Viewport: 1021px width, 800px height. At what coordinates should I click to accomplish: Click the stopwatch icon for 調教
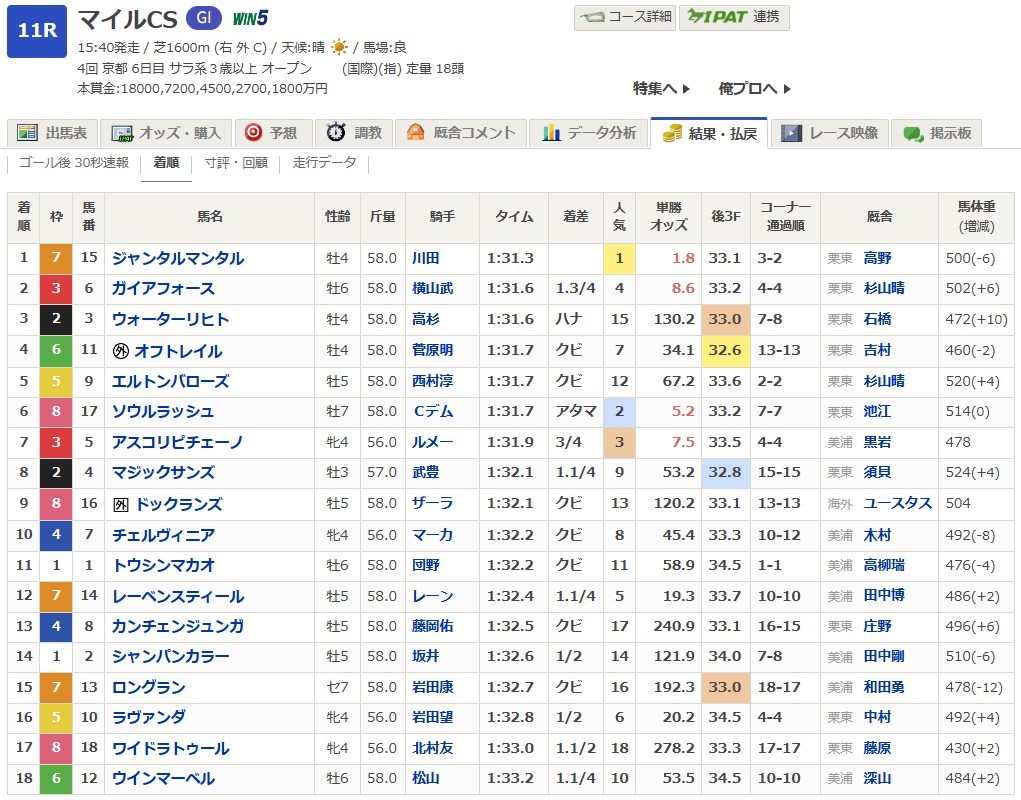coord(337,133)
